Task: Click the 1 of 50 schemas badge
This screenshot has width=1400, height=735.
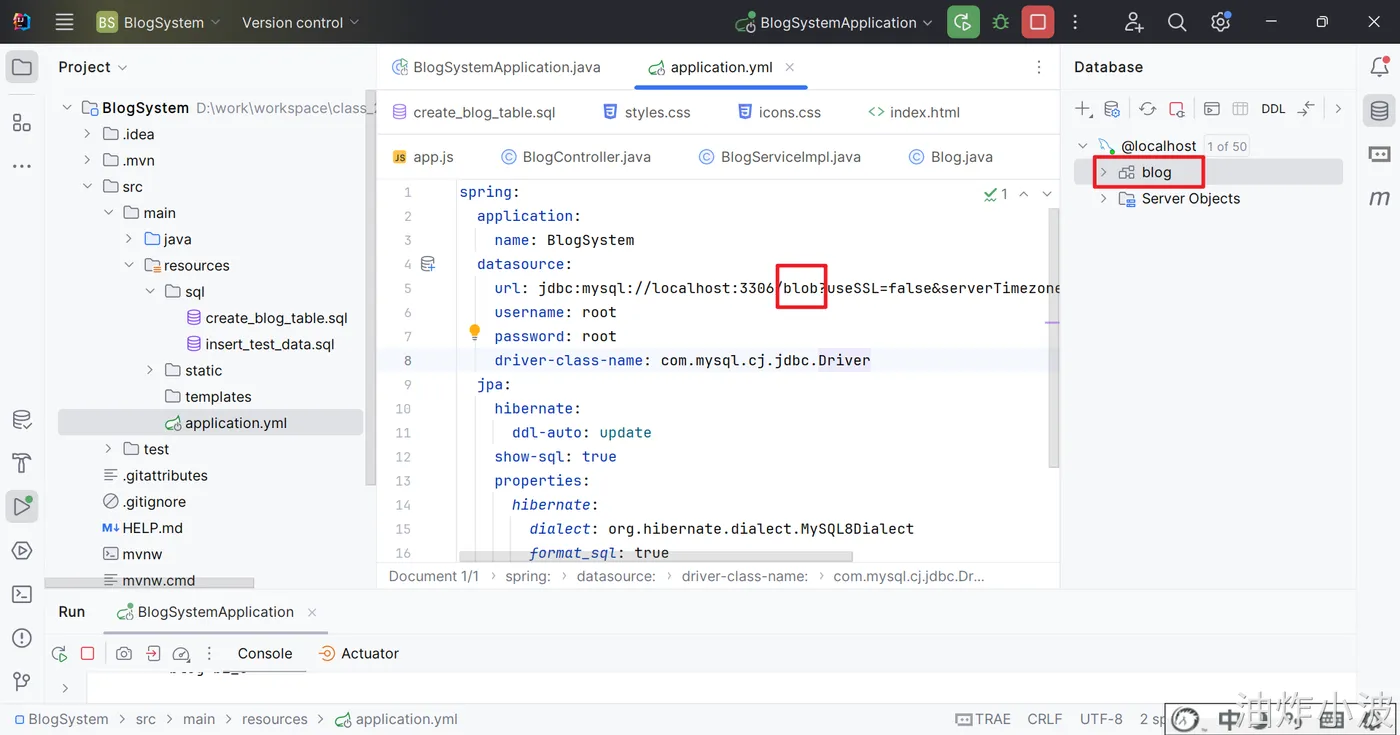Action: [x=1227, y=146]
